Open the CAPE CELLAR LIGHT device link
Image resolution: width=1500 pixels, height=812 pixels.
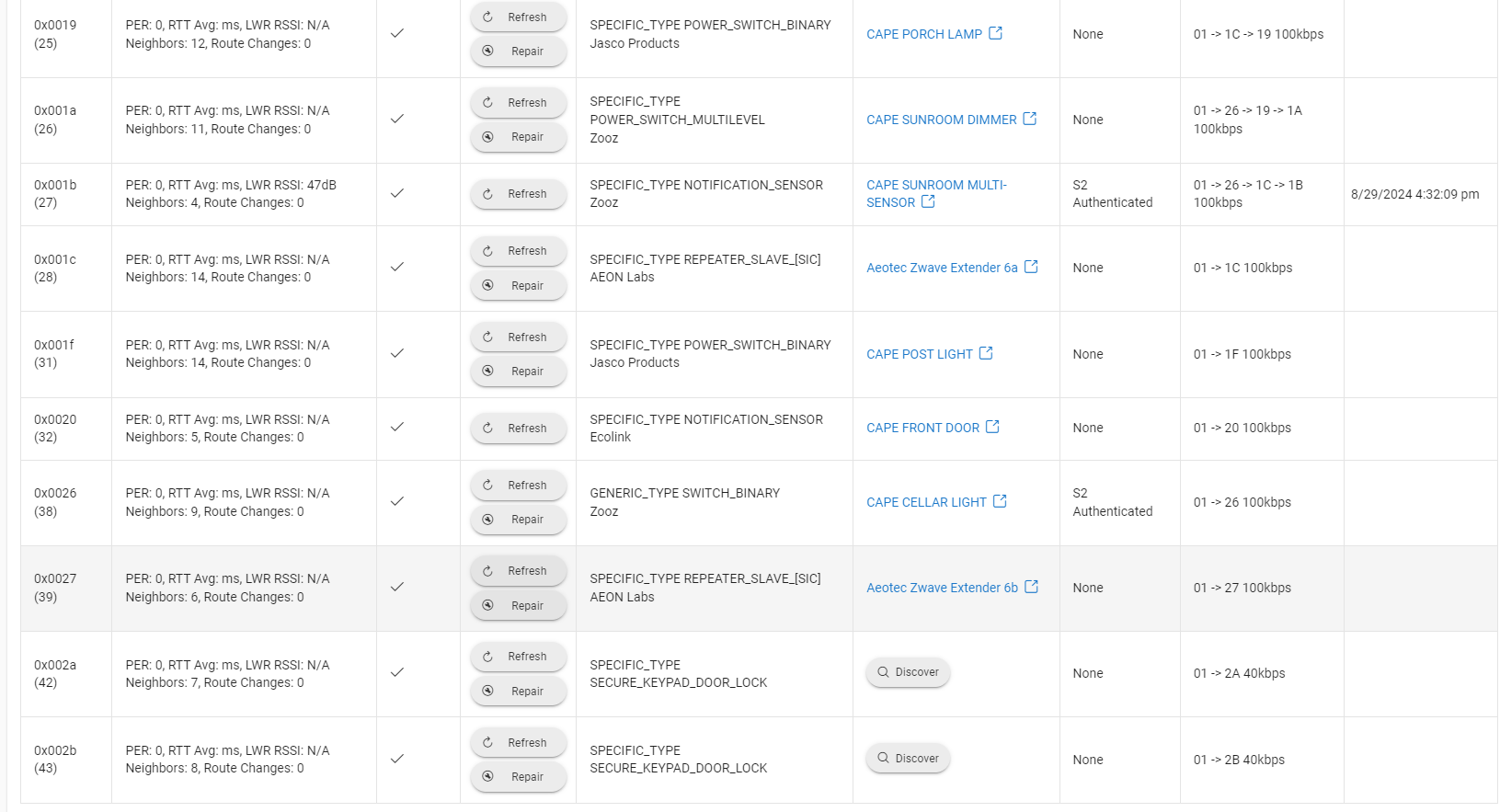click(x=926, y=502)
